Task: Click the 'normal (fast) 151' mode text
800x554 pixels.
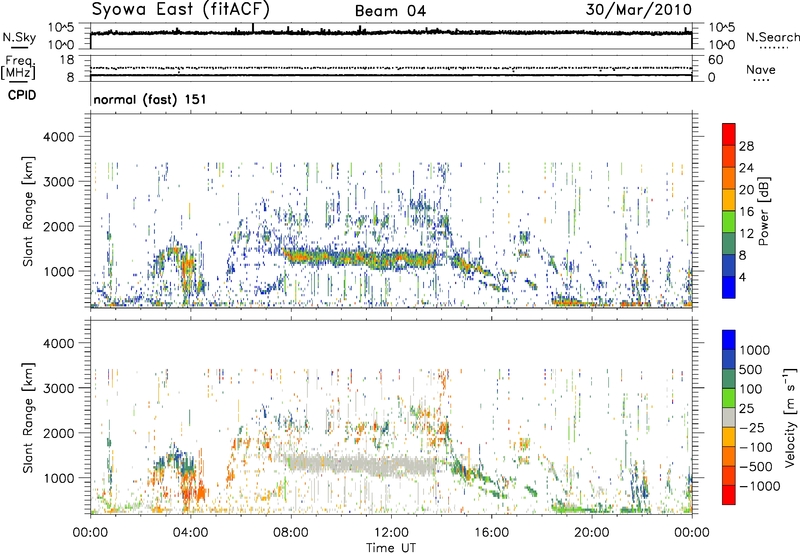Action: pyautogui.click(x=150, y=99)
